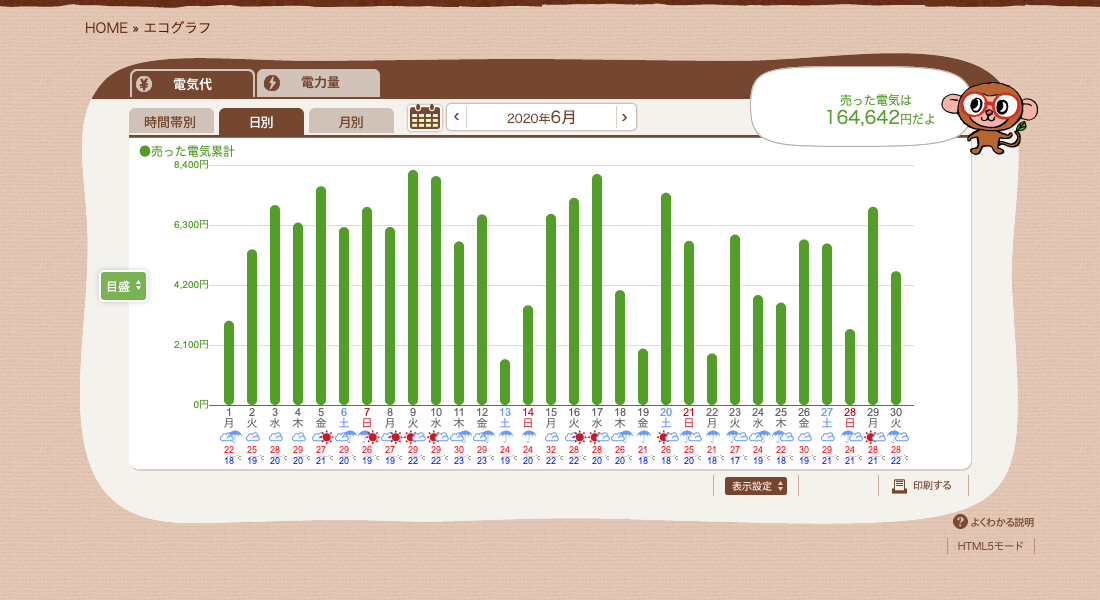This screenshot has height=600, width=1100.
Task: Click the 2020年6月 date field
Action: tap(541, 117)
